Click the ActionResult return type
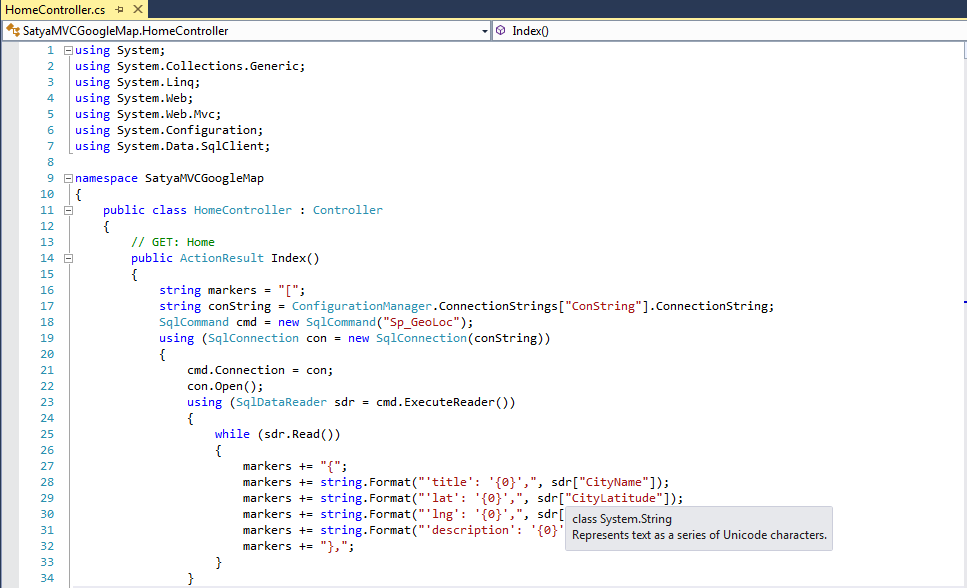967x588 pixels. point(222,258)
